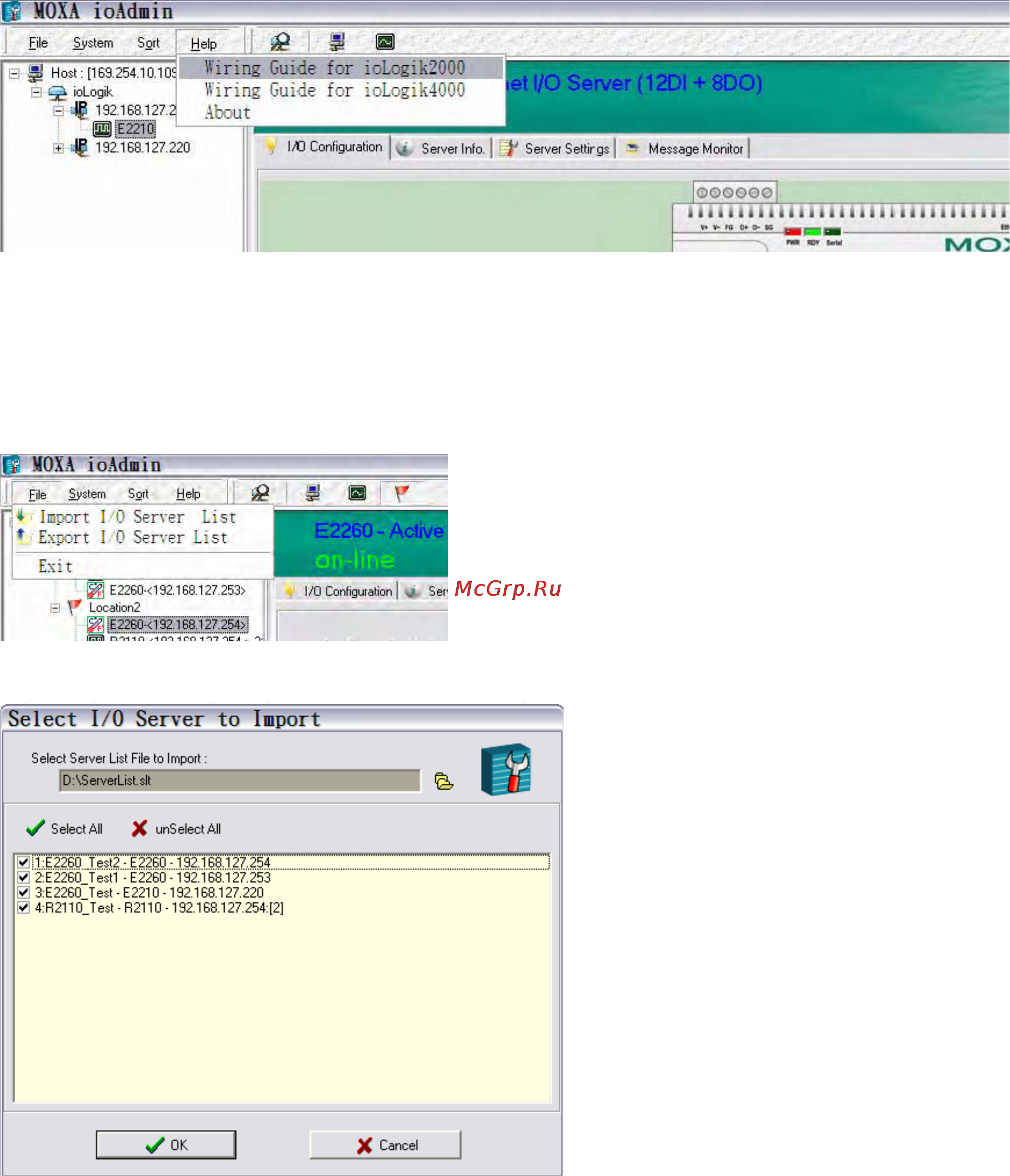This screenshot has height=1176, width=1010.
Task: Click search icon in top ioAdmin toolbar
Action: click(x=280, y=42)
